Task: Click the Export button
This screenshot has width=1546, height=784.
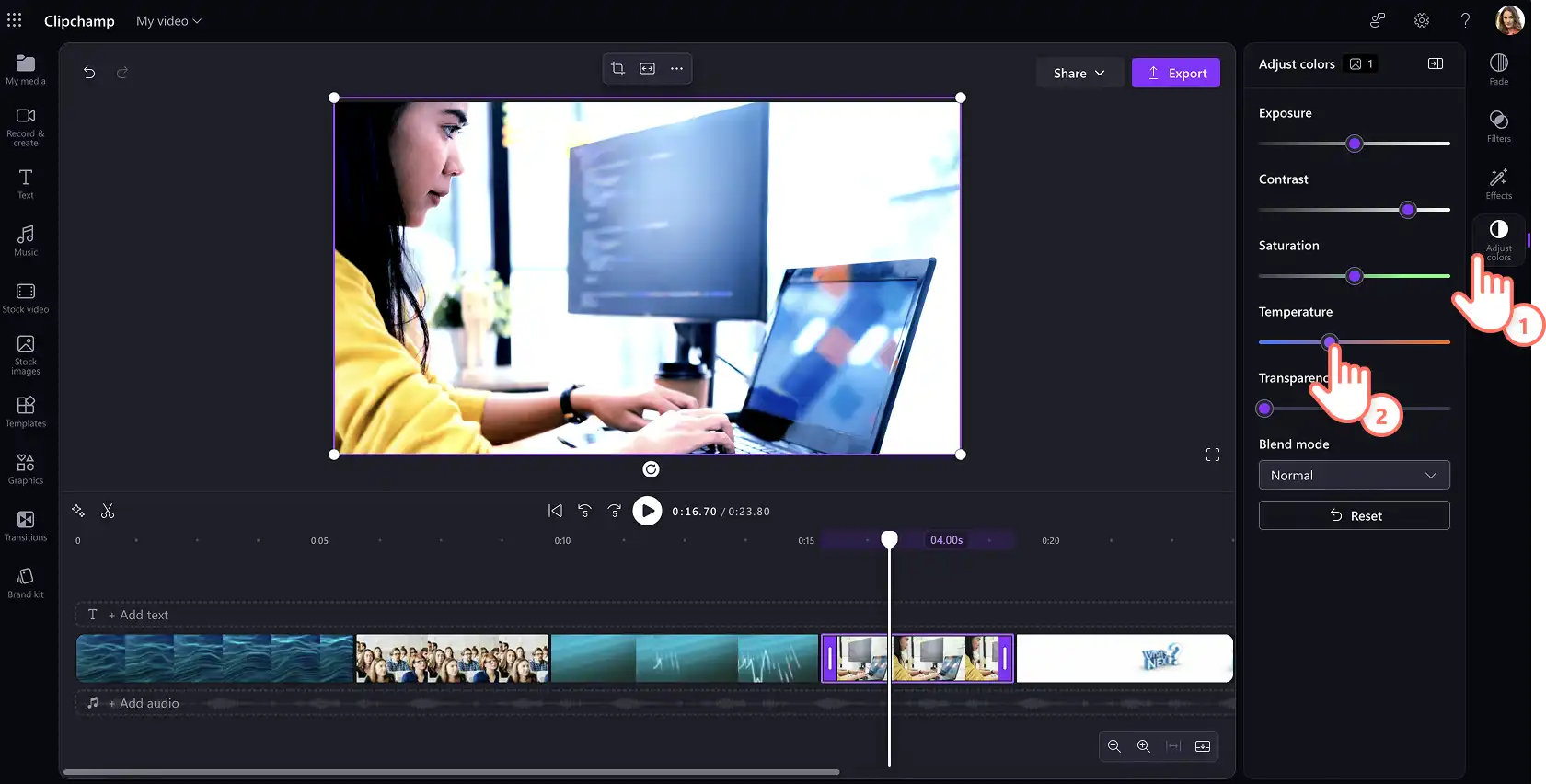Action: coord(1176,73)
